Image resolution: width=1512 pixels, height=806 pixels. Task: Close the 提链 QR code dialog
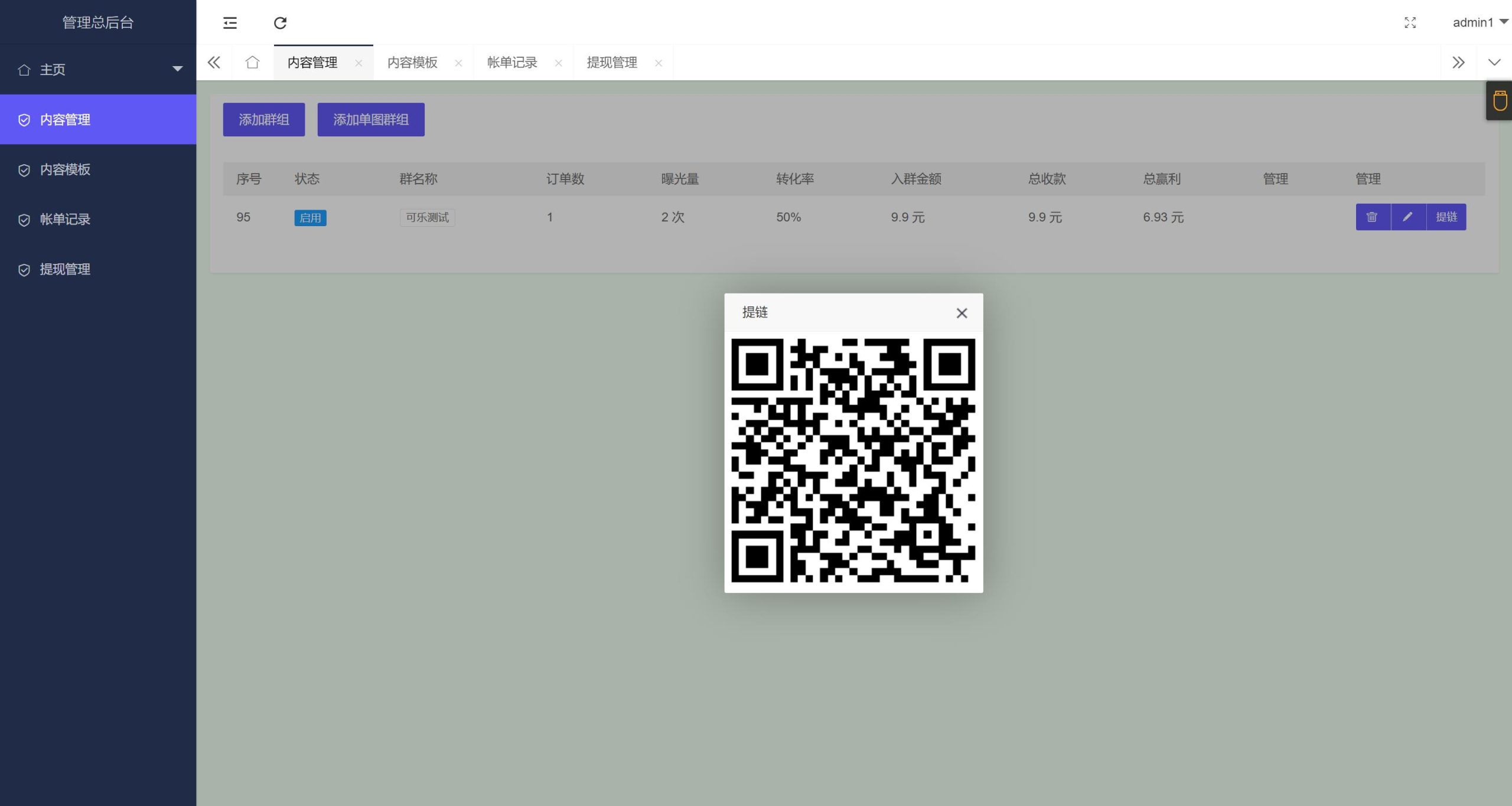(x=962, y=313)
